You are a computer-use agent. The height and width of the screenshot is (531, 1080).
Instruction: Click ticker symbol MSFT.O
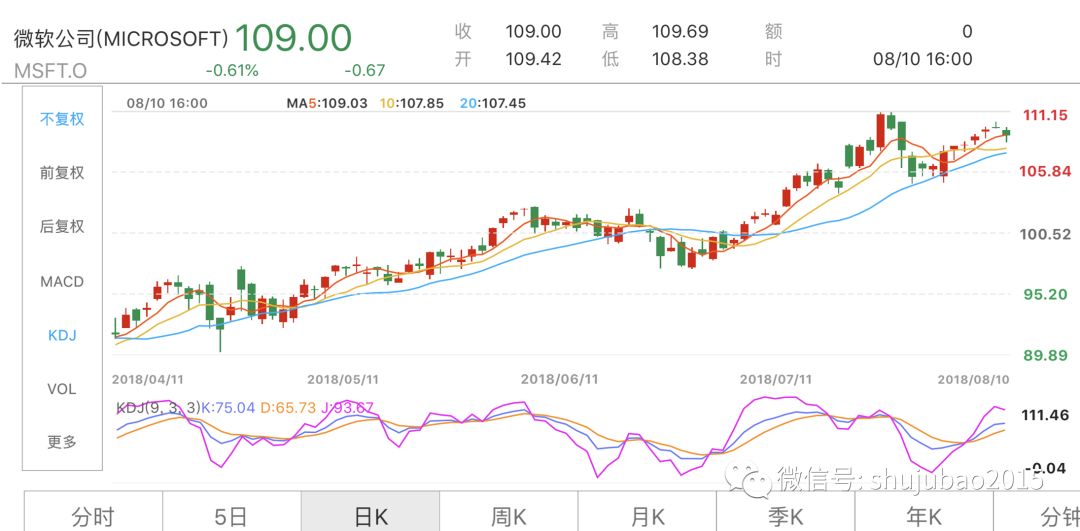(x=50, y=71)
